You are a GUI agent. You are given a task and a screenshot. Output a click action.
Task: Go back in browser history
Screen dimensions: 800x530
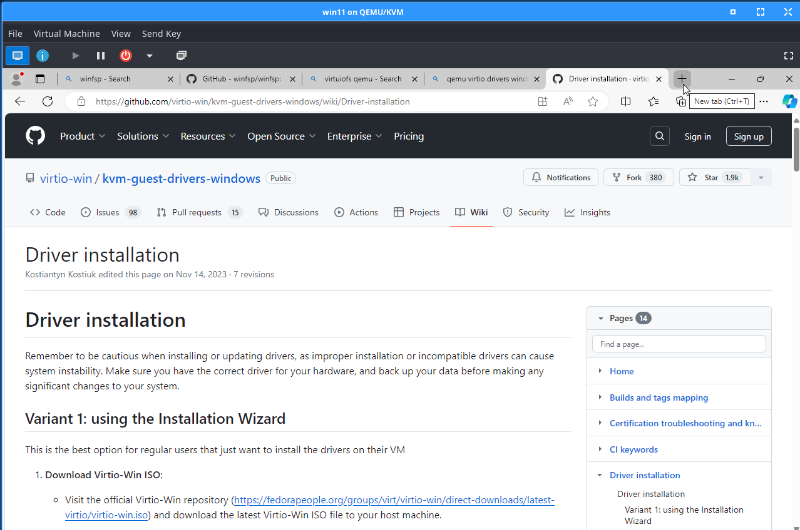20,102
